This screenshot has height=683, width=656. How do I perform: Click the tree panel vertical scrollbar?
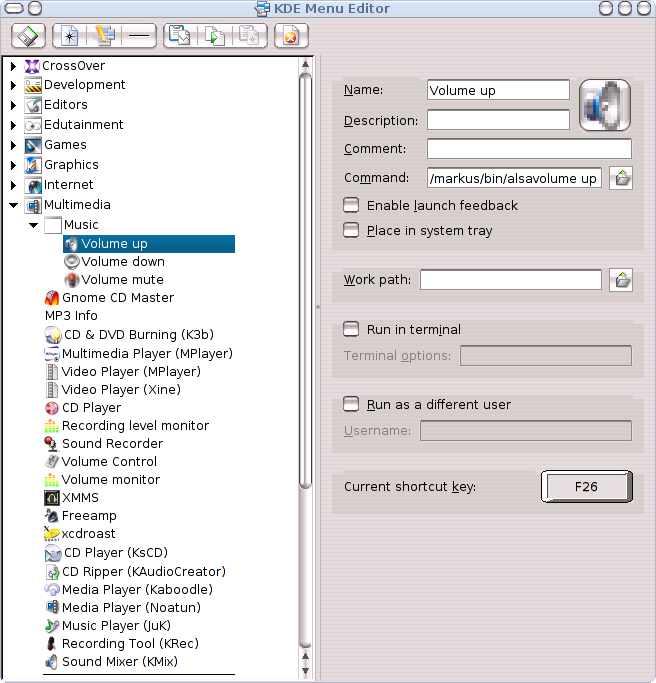(305, 300)
